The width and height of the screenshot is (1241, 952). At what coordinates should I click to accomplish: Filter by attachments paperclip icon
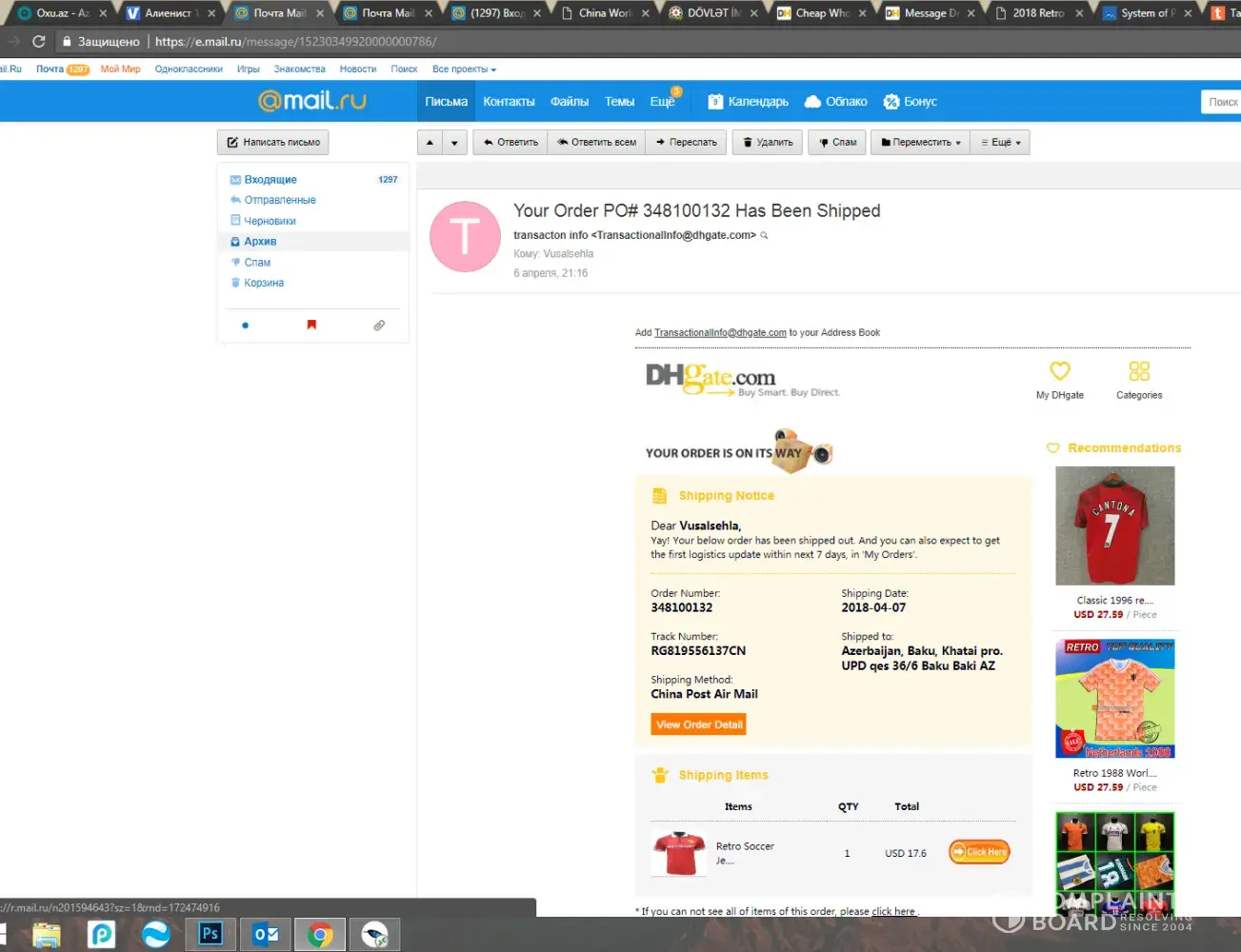tap(379, 326)
